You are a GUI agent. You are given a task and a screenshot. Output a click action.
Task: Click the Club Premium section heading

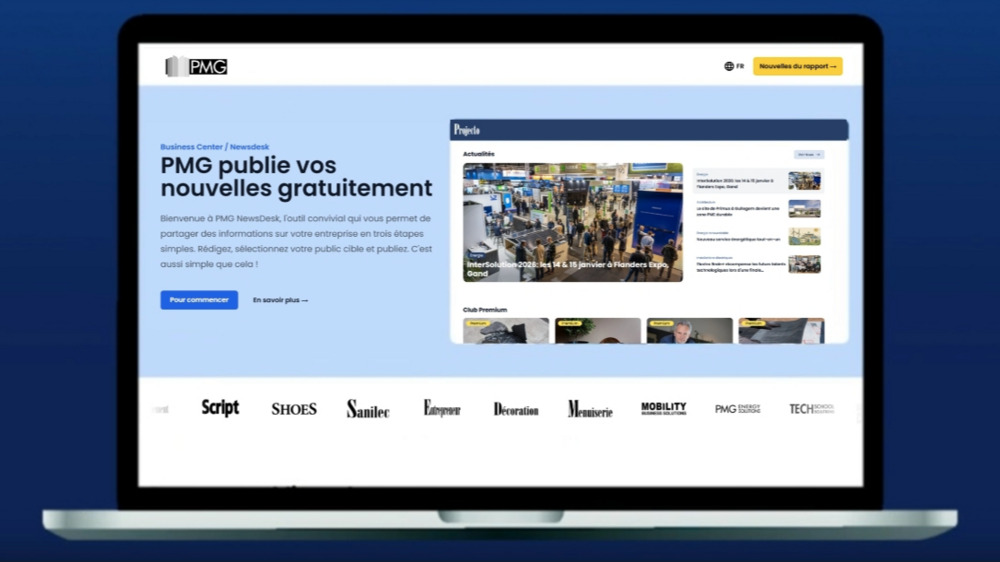(485, 309)
